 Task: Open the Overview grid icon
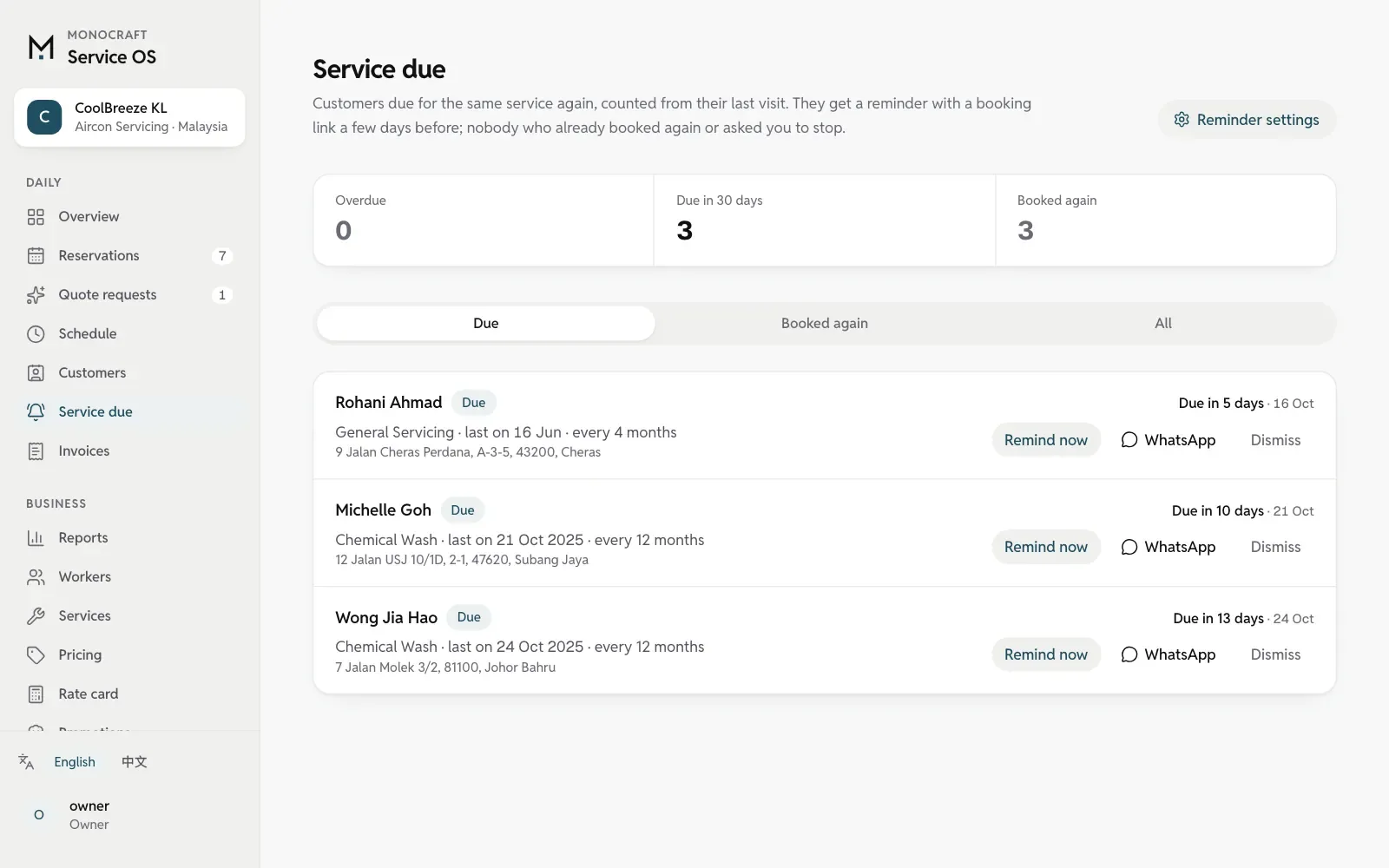coord(36,217)
